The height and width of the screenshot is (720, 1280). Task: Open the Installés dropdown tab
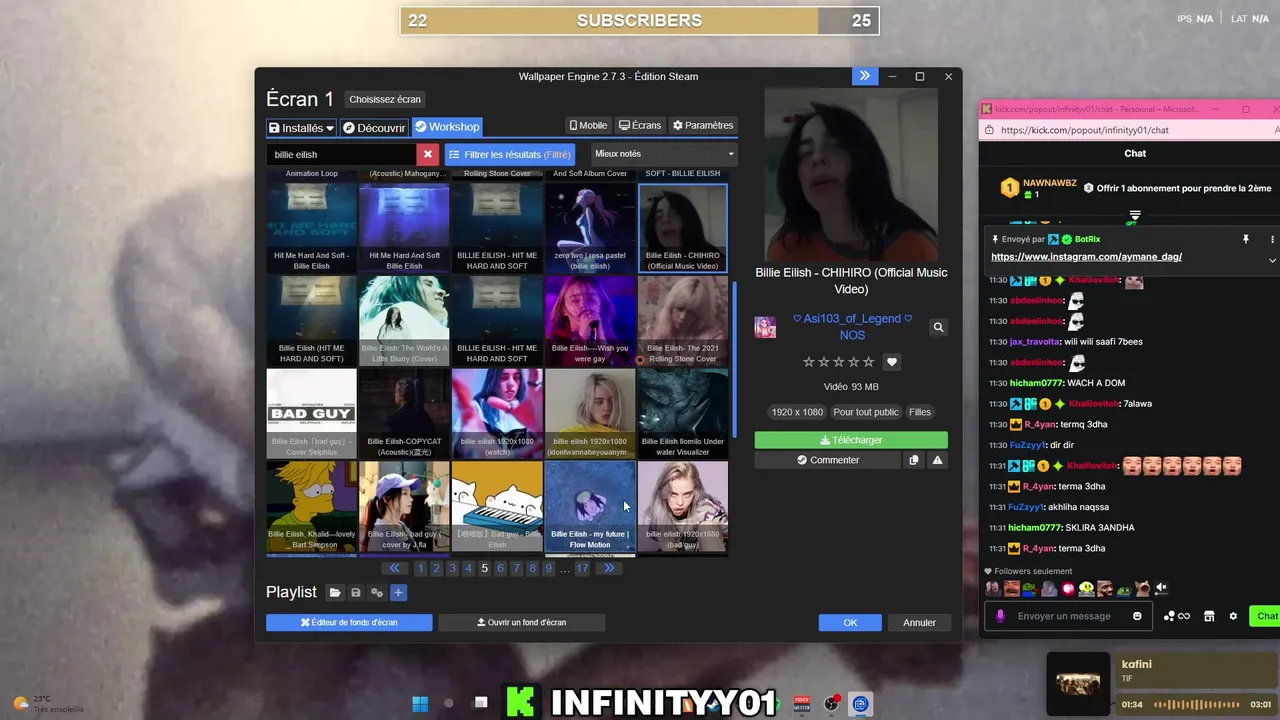[301, 128]
